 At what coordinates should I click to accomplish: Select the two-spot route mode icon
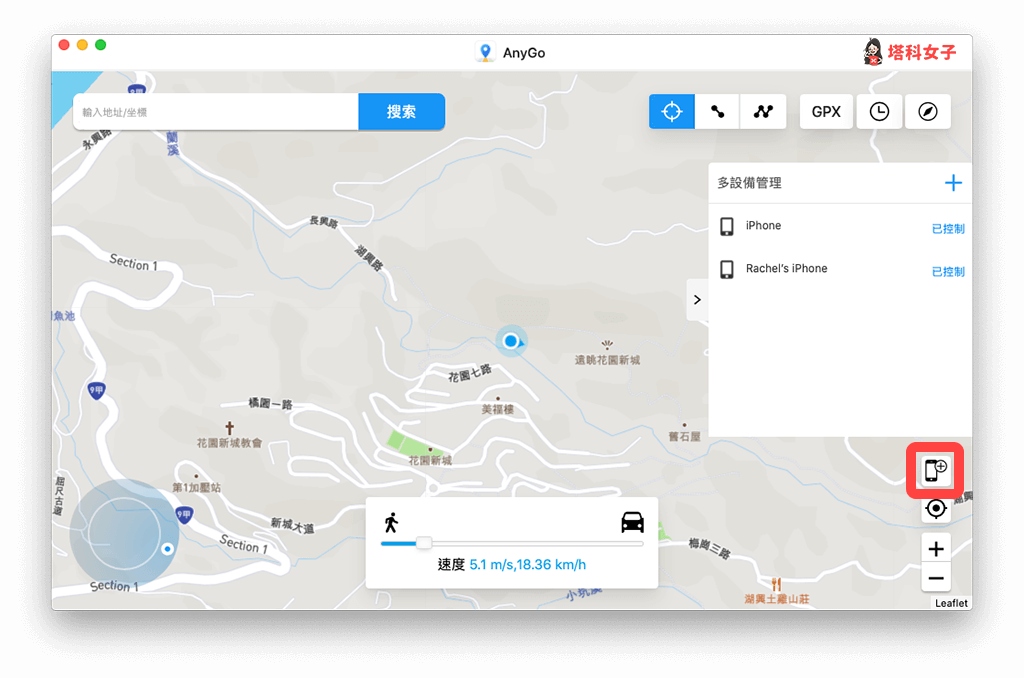(718, 112)
